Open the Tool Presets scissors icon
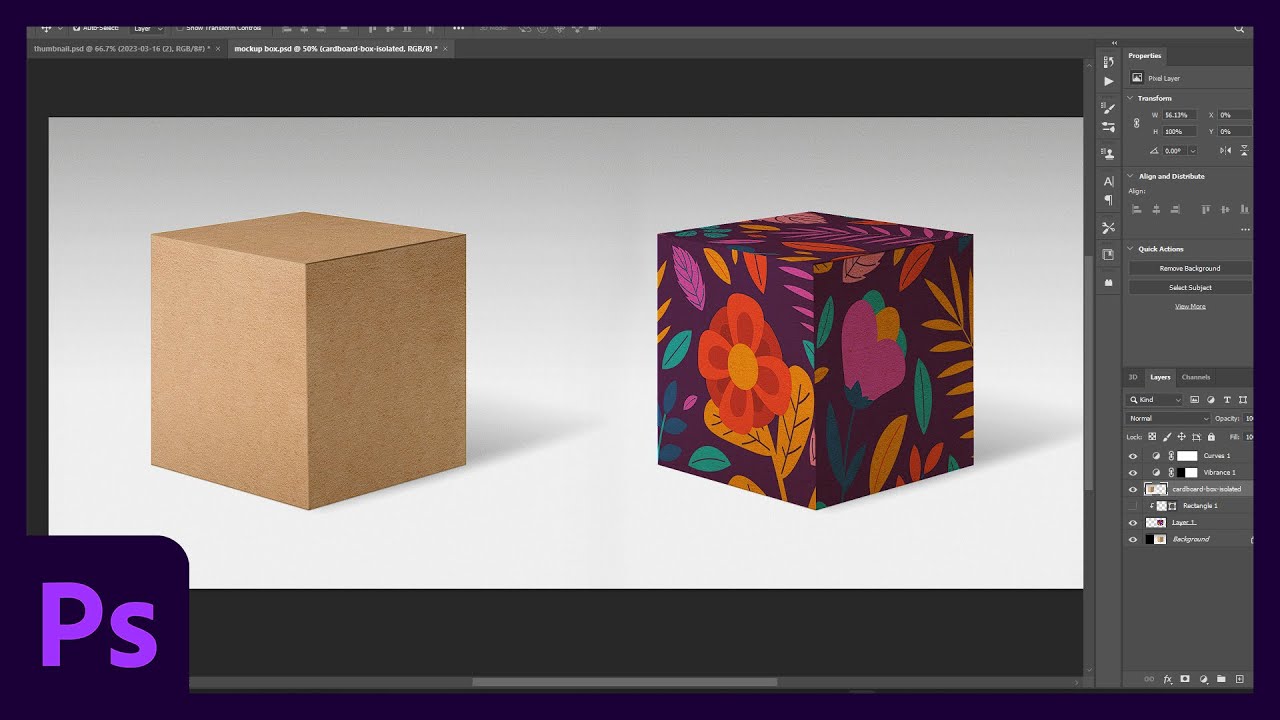1280x720 pixels. 1108,228
